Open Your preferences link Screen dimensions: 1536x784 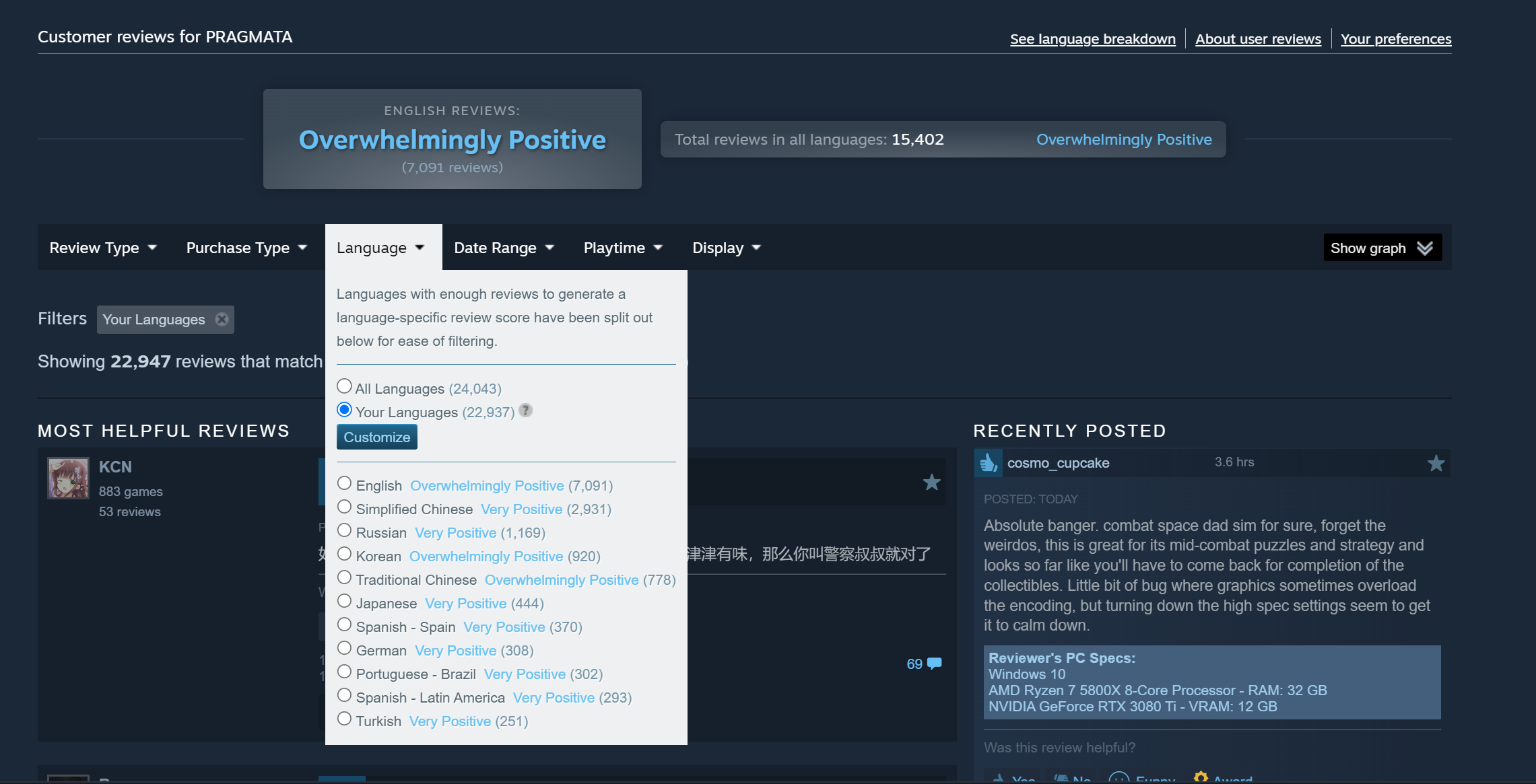[x=1395, y=39]
